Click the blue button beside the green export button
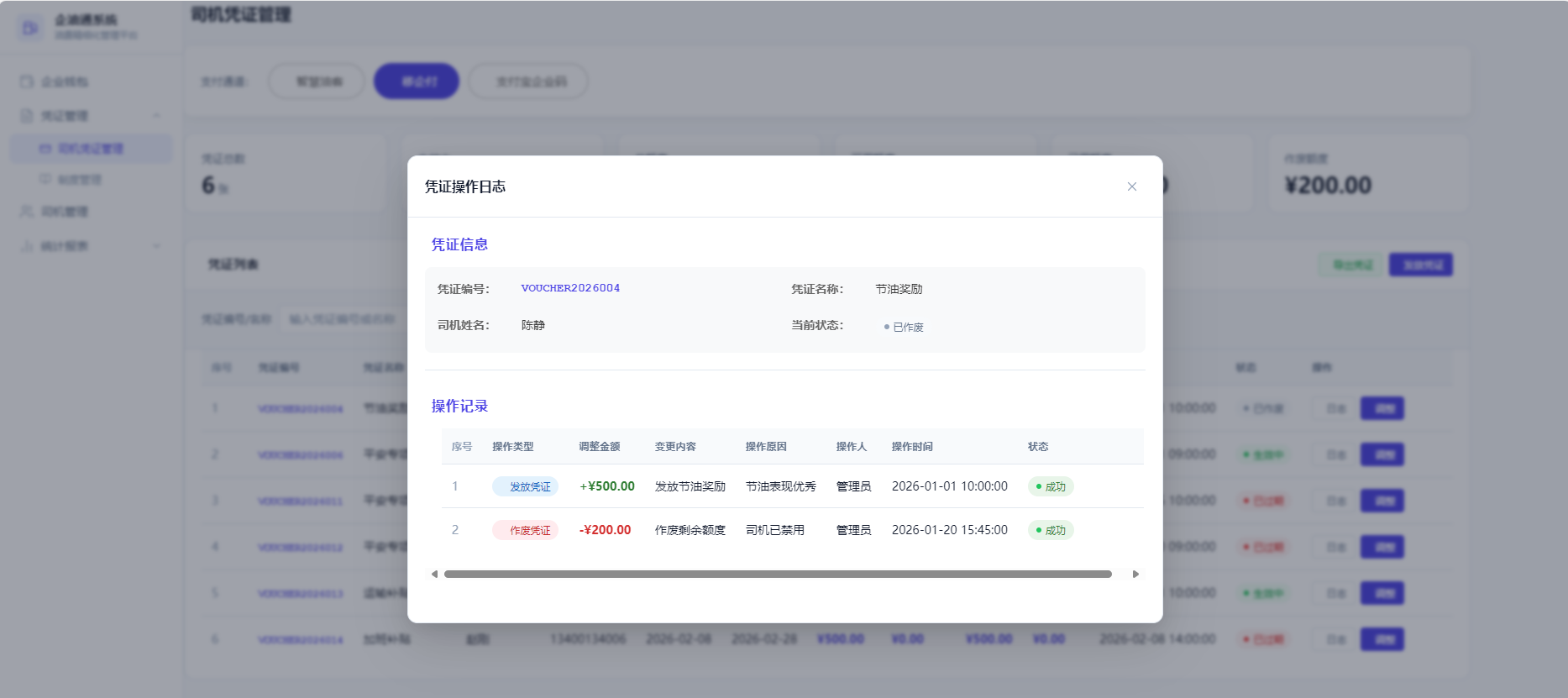The width and height of the screenshot is (1568, 698). 1421,265
